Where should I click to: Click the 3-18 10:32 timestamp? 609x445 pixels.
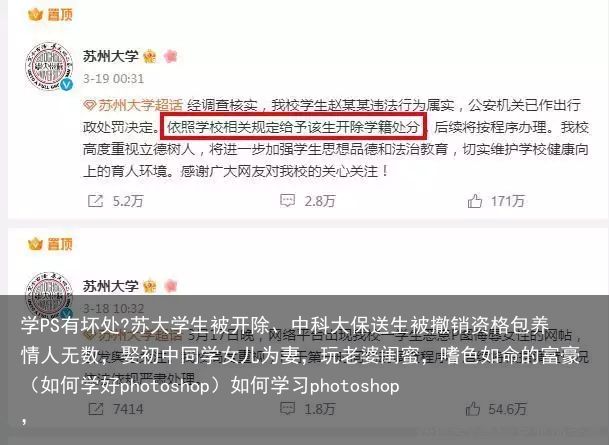(x=113, y=309)
